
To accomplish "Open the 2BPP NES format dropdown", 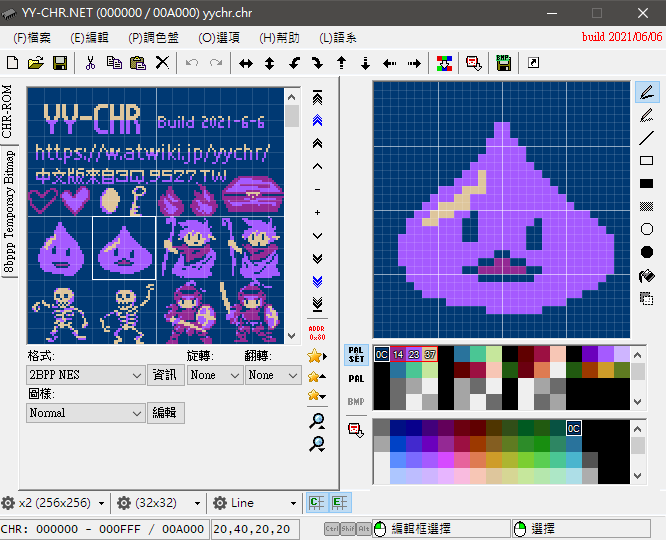I will 85,375.
